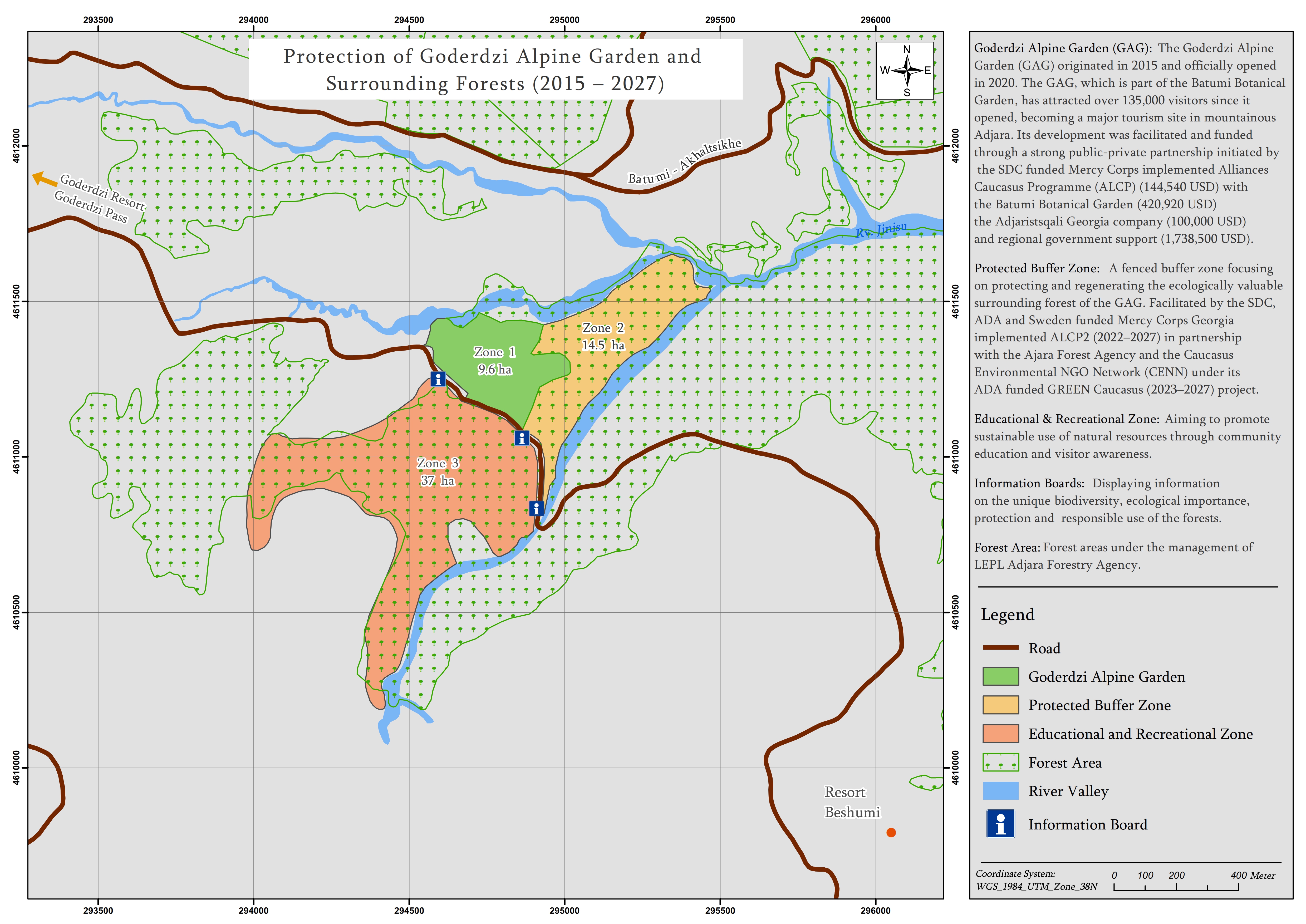
Task: Click the 'Coordinate System:' label
Action: tap(1015, 874)
